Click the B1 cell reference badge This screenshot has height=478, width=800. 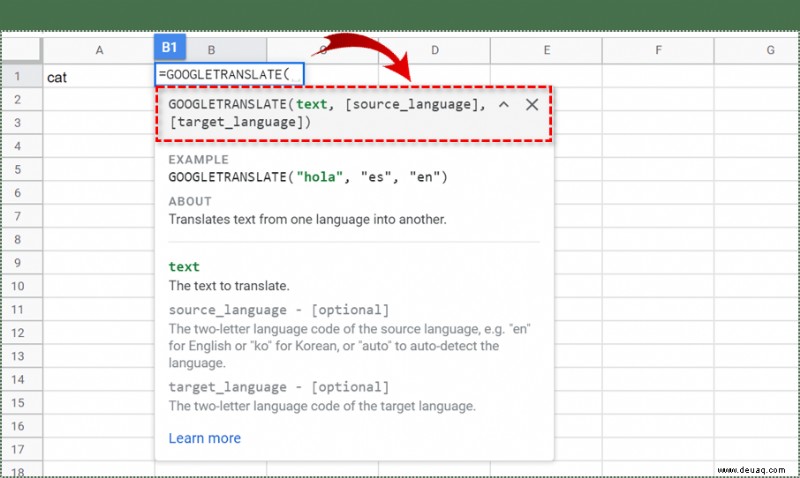point(169,47)
